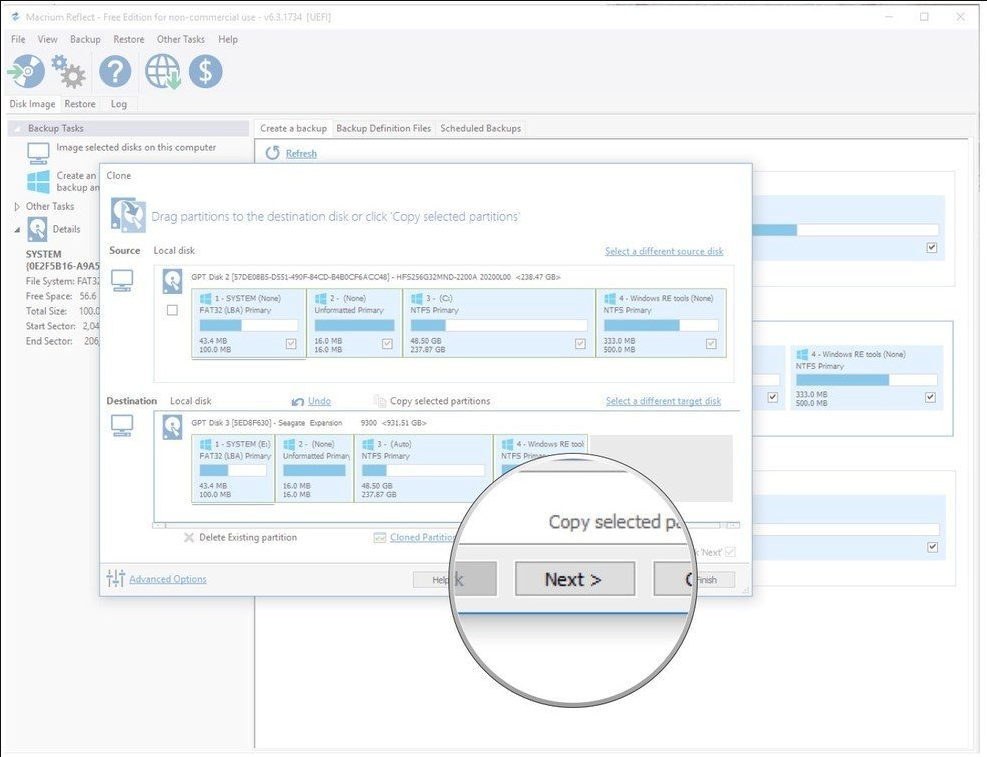Open the Other Tasks menu in the menu bar
The width and height of the screenshot is (987, 757).
click(181, 39)
